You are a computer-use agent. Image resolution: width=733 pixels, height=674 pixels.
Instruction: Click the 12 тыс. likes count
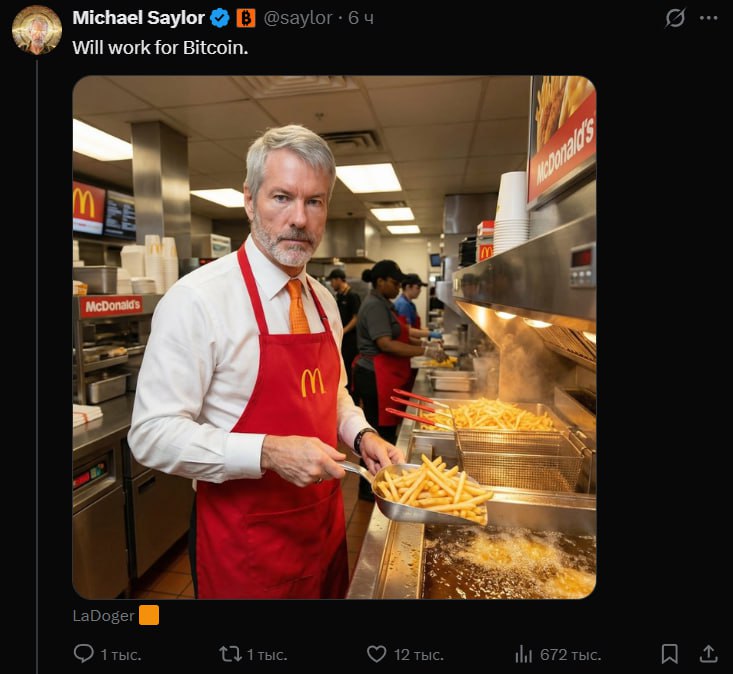click(418, 655)
